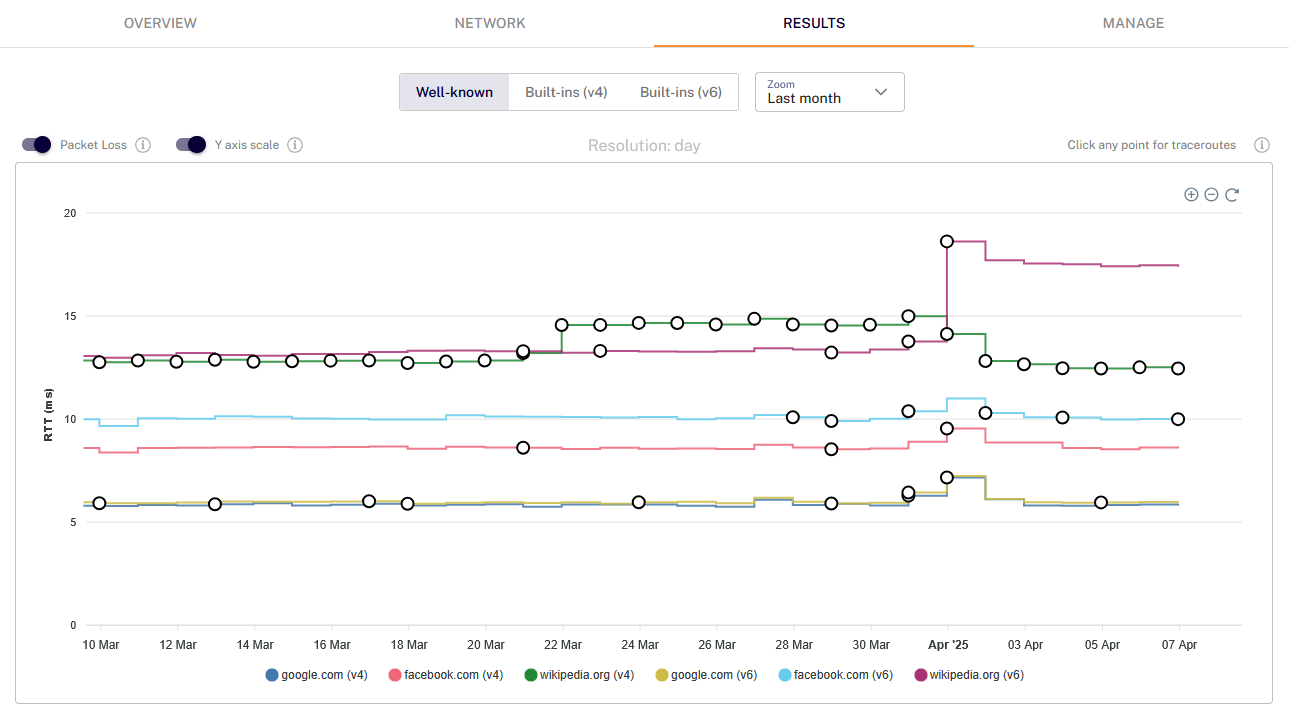Open the Y axis scale info icon
This screenshot has height=711, width=1289.
click(x=295, y=145)
